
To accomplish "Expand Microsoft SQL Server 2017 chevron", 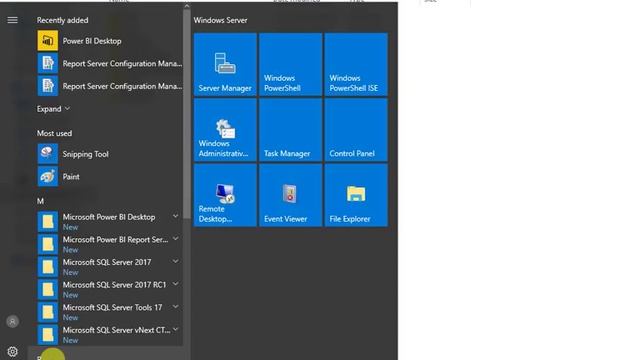I will pyautogui.click(x=176, y=261).
